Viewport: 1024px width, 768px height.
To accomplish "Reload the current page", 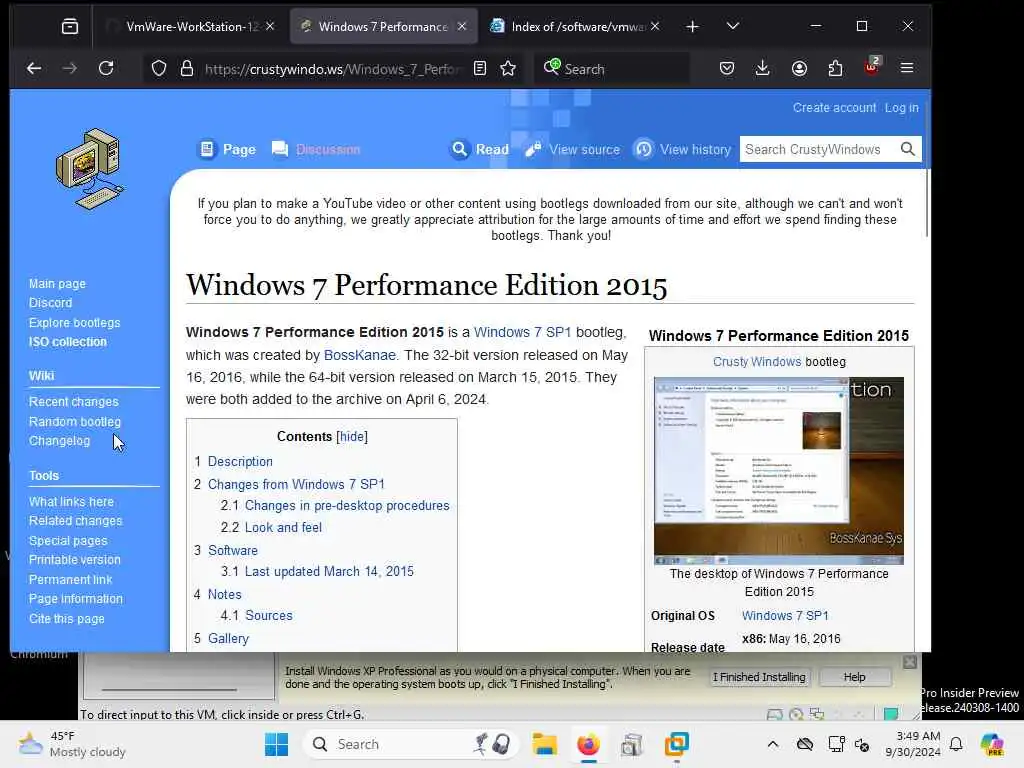I will tap(106, 69).
